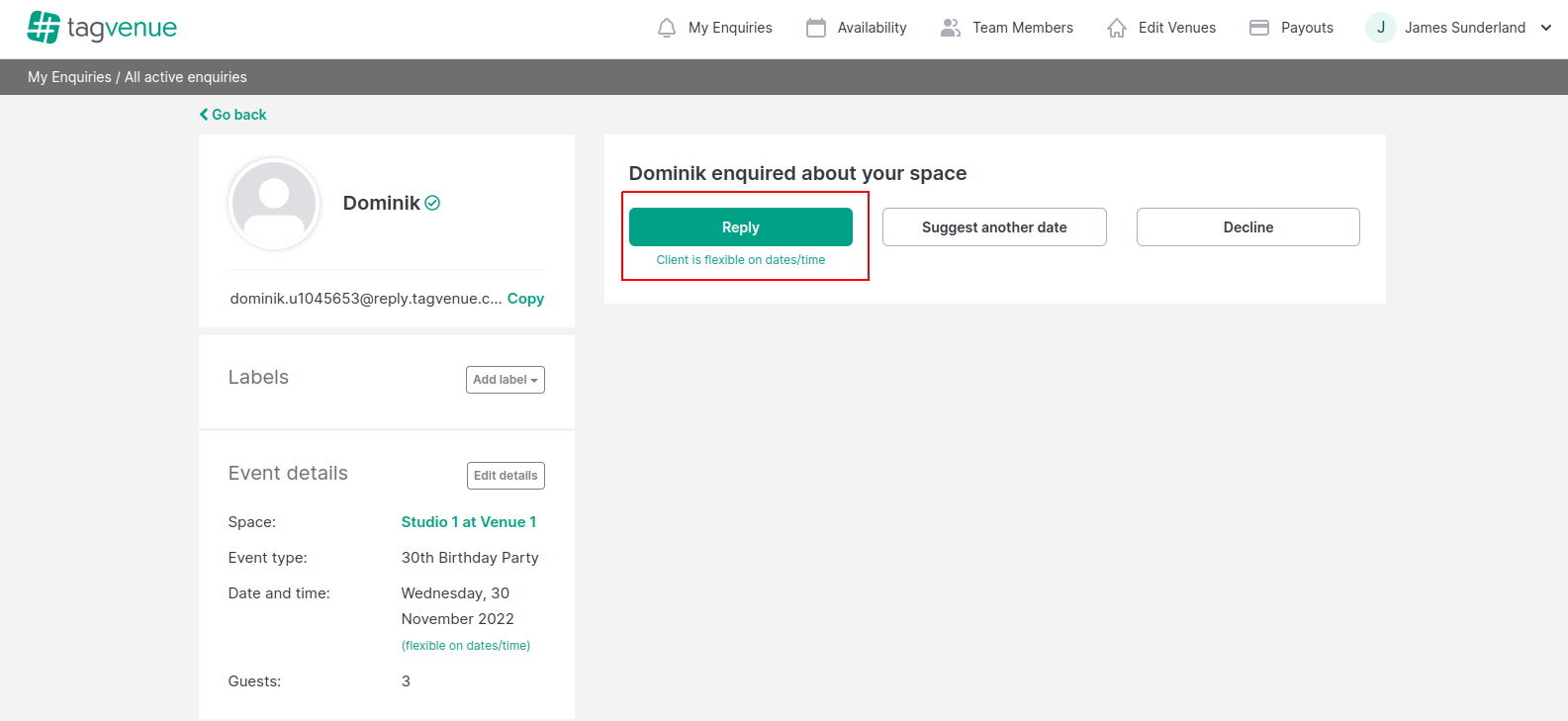1568x721 pixels.
Task: Click the All active enquiries breadcrumb
Action: point(186,77)
